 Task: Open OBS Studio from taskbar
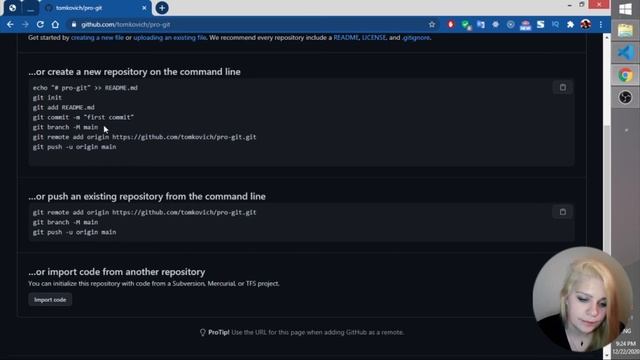tap(625, 97)
